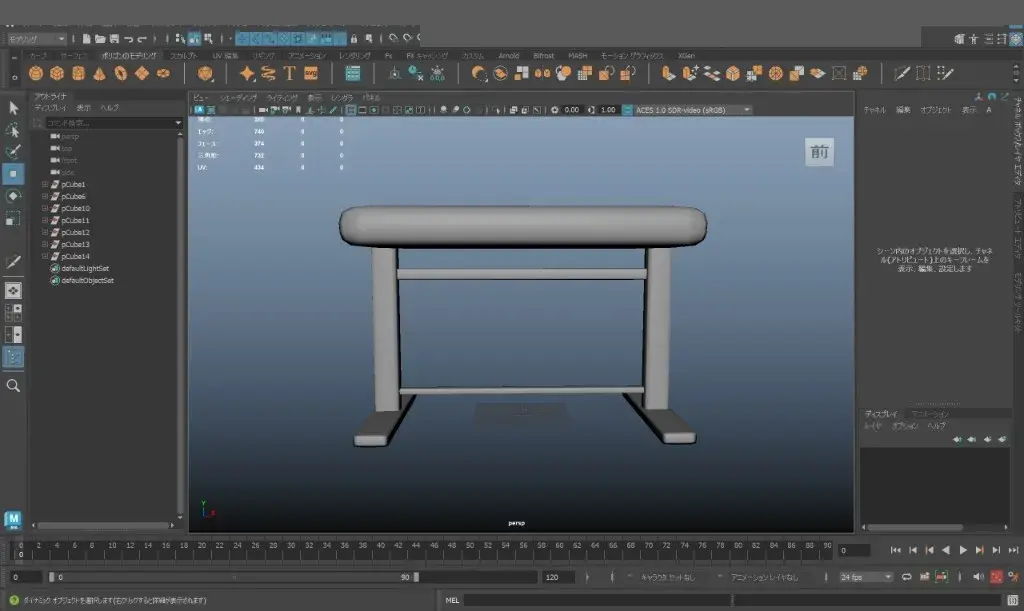Create a polygon torus from the shelf
The width and height of the screenshot is (1024, 611).
[x=121, y=74]
